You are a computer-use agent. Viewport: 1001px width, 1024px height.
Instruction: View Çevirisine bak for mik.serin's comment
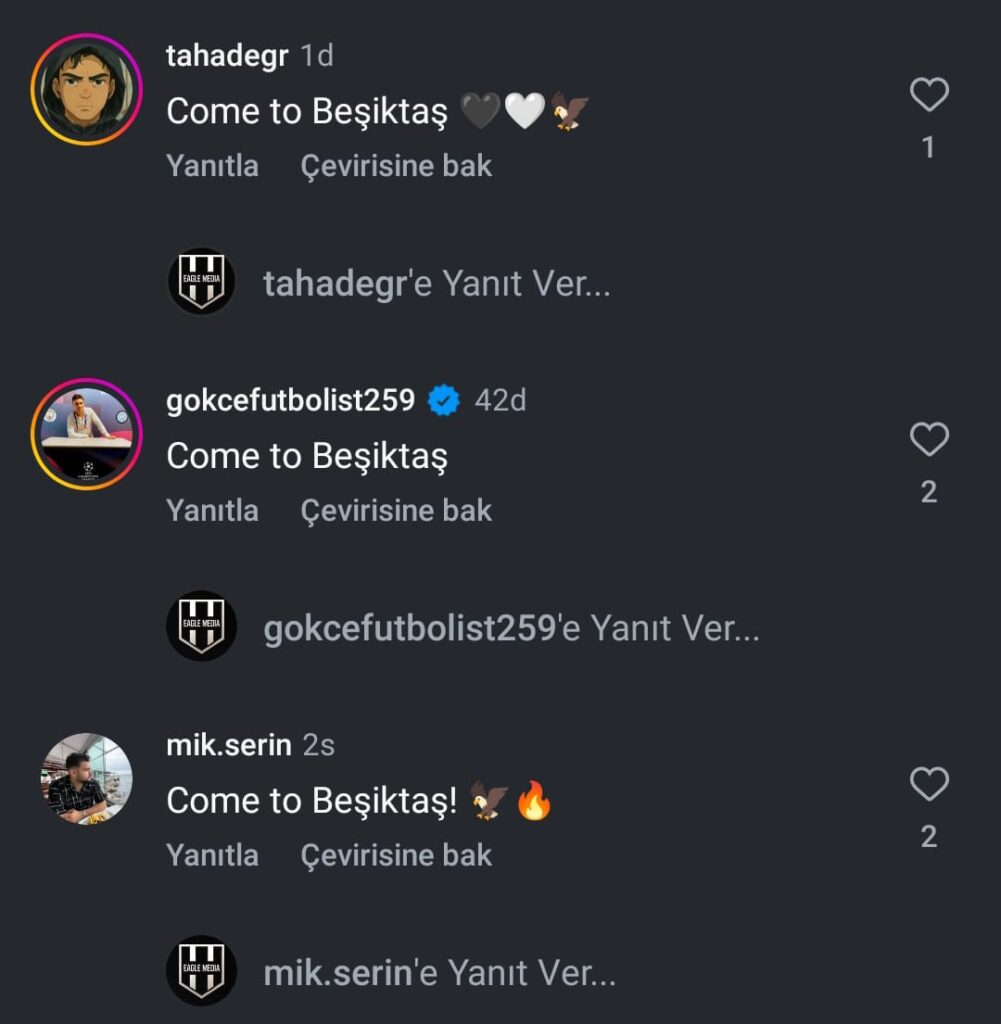coord(396,856)
